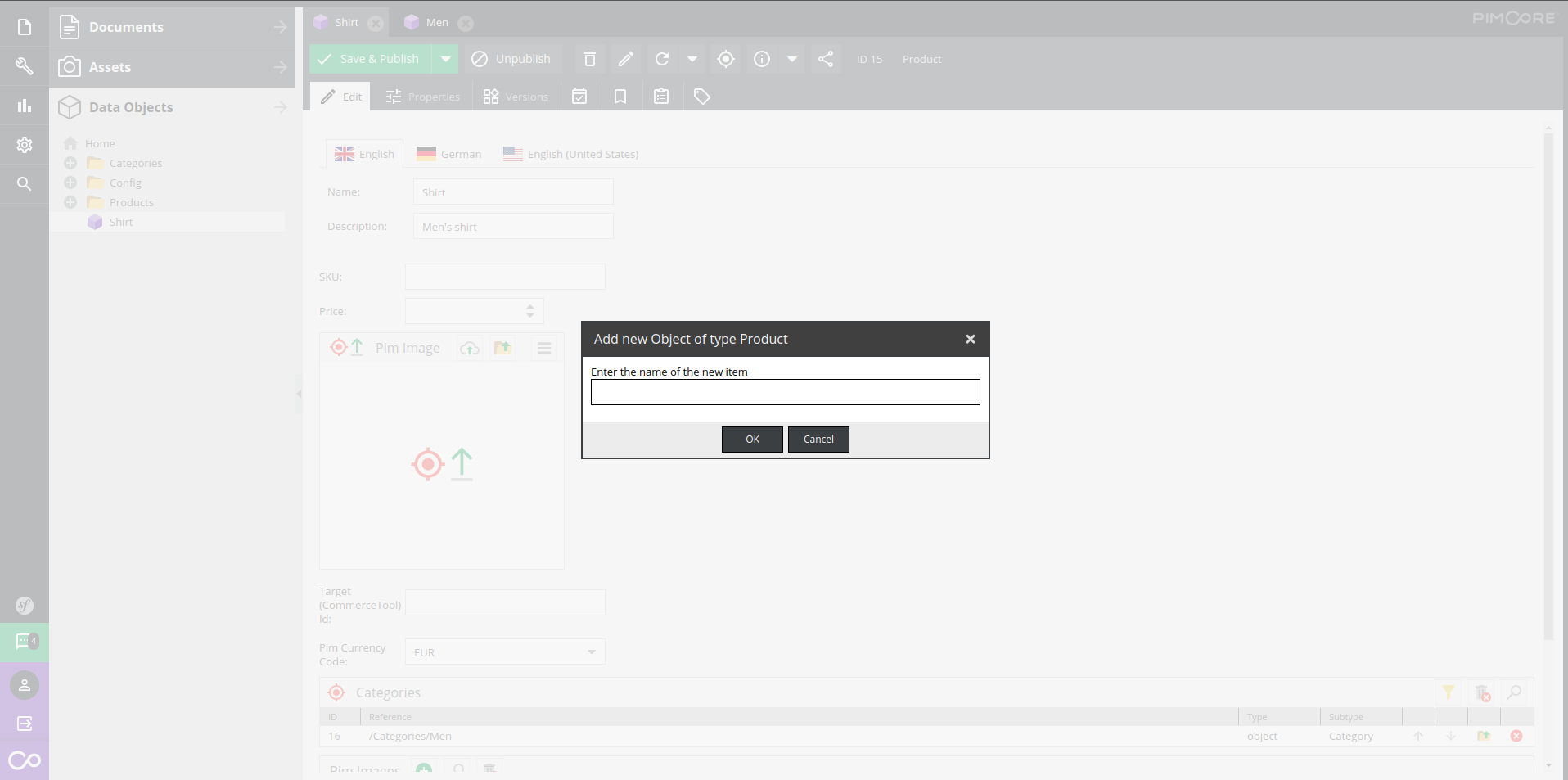1568x780 pixels.
Task: Click the SKU input field
Action: tap(505, 277)
